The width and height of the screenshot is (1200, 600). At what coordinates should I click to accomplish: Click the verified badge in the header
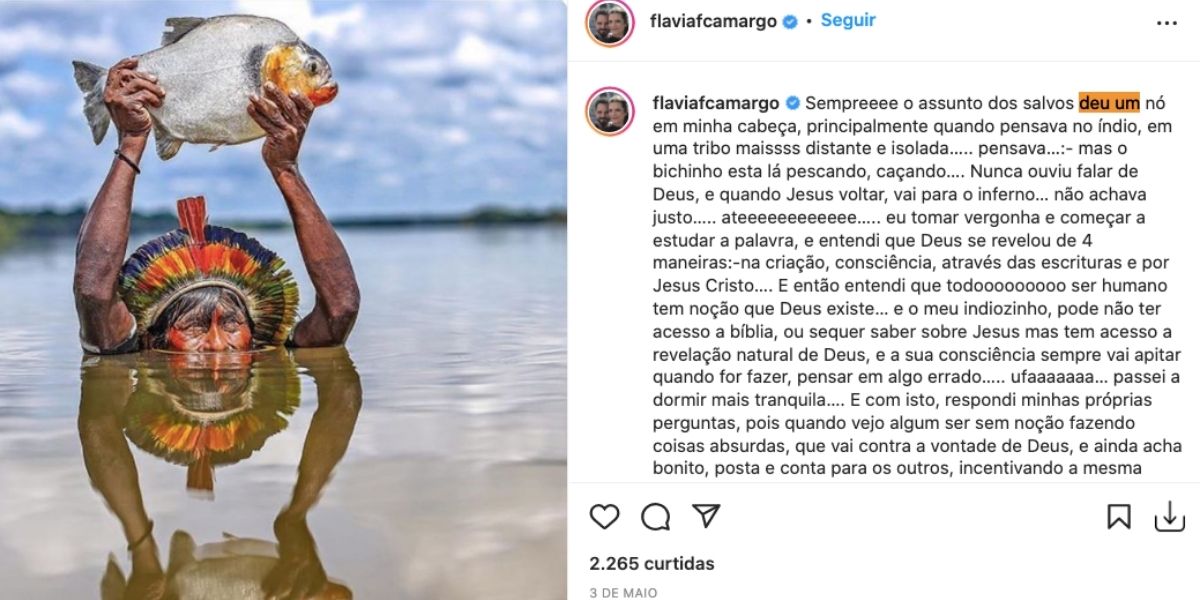click(790, 21)
